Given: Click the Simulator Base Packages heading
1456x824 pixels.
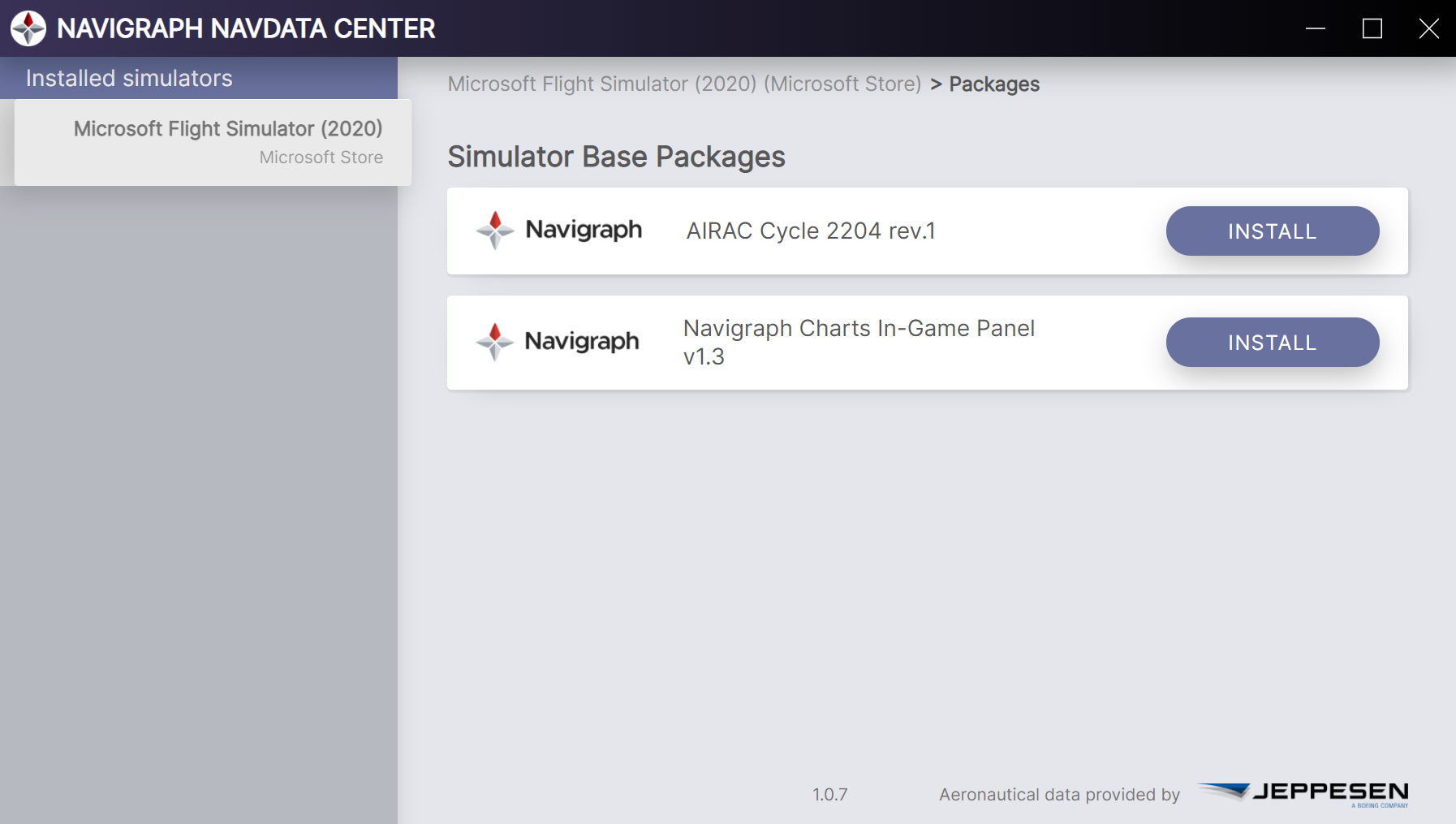Looking at the screenshot, I should coord(616,157).
